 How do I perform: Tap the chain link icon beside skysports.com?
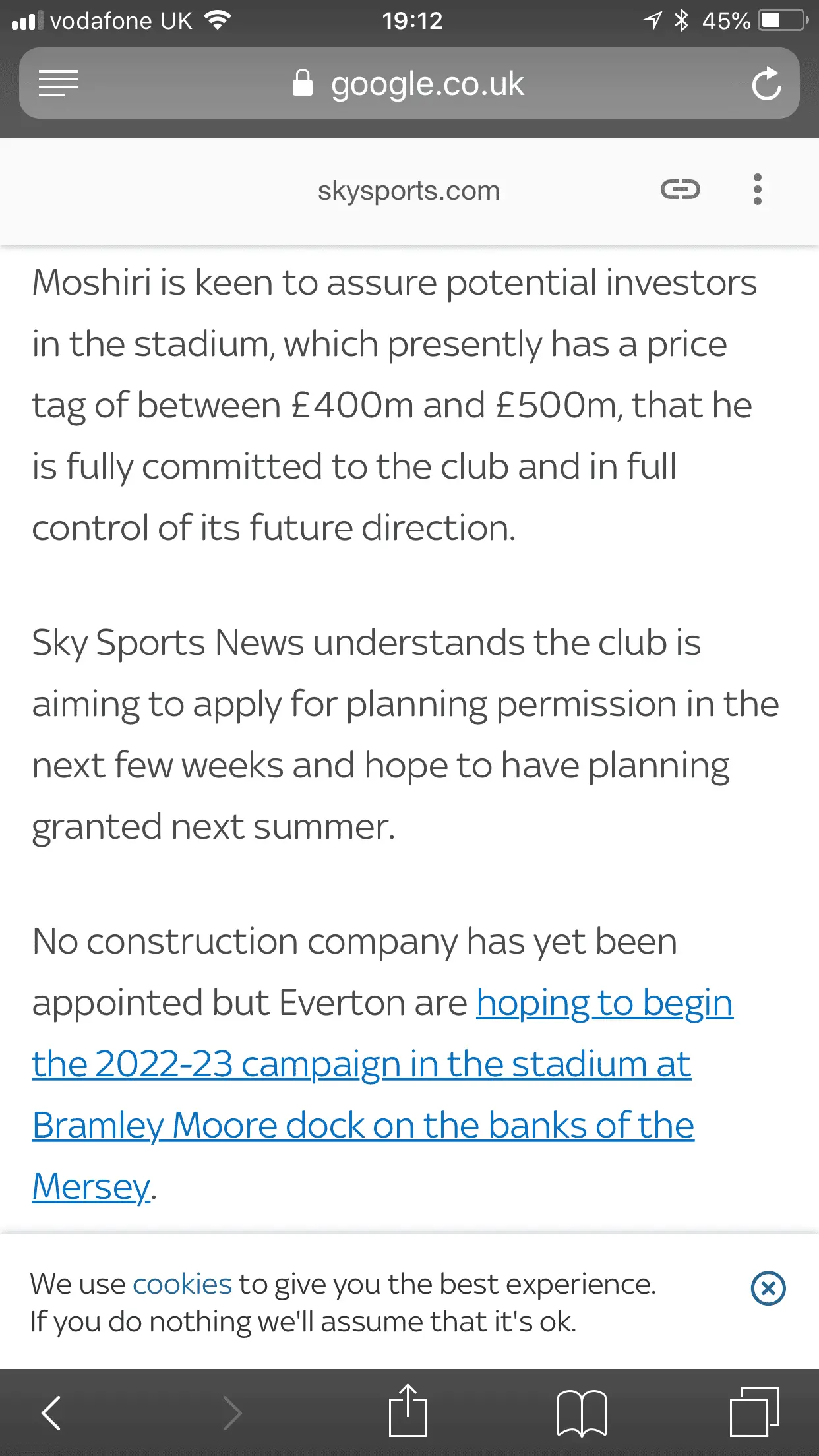(680, 190)
